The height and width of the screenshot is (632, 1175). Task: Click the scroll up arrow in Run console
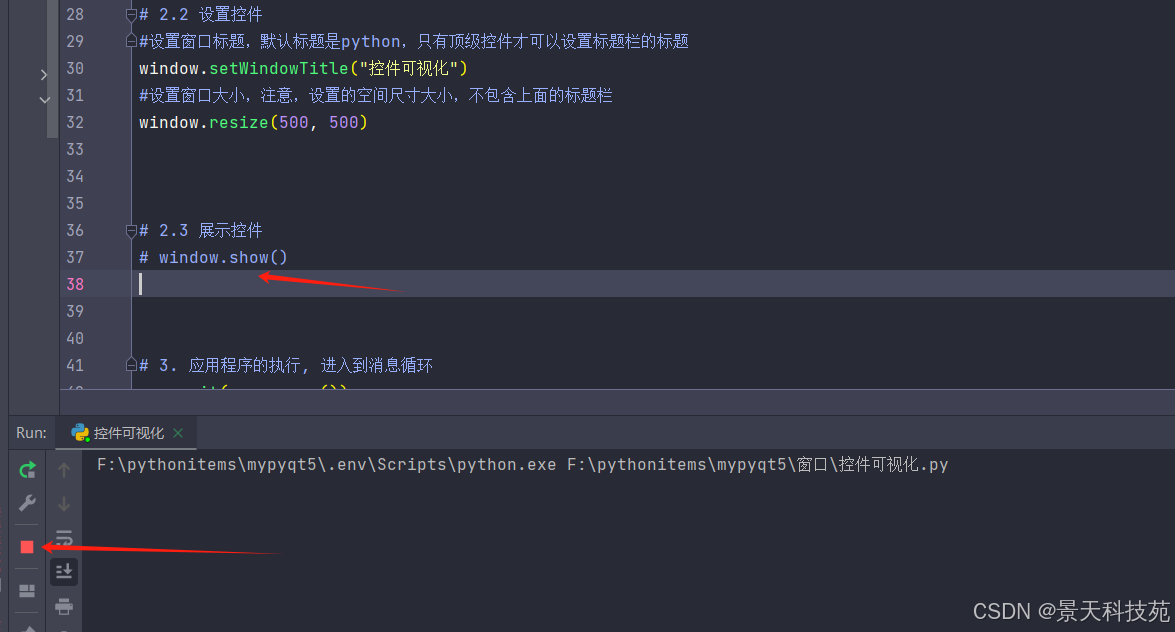pos(64,469)
